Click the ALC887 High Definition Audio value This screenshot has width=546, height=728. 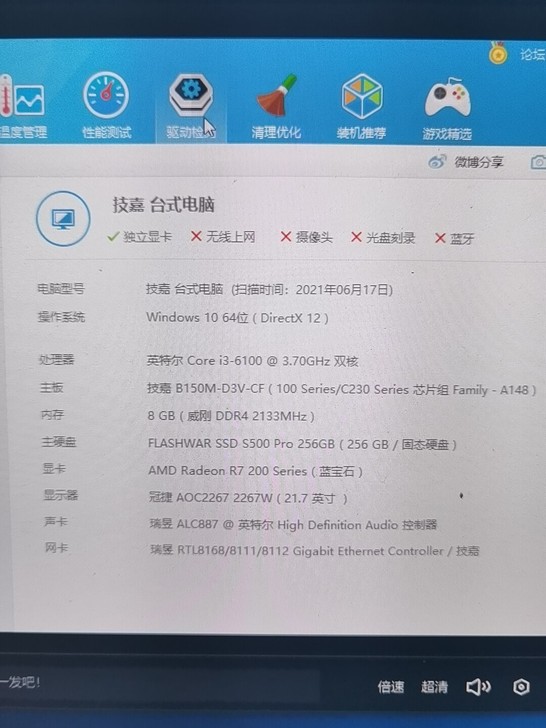293,525
